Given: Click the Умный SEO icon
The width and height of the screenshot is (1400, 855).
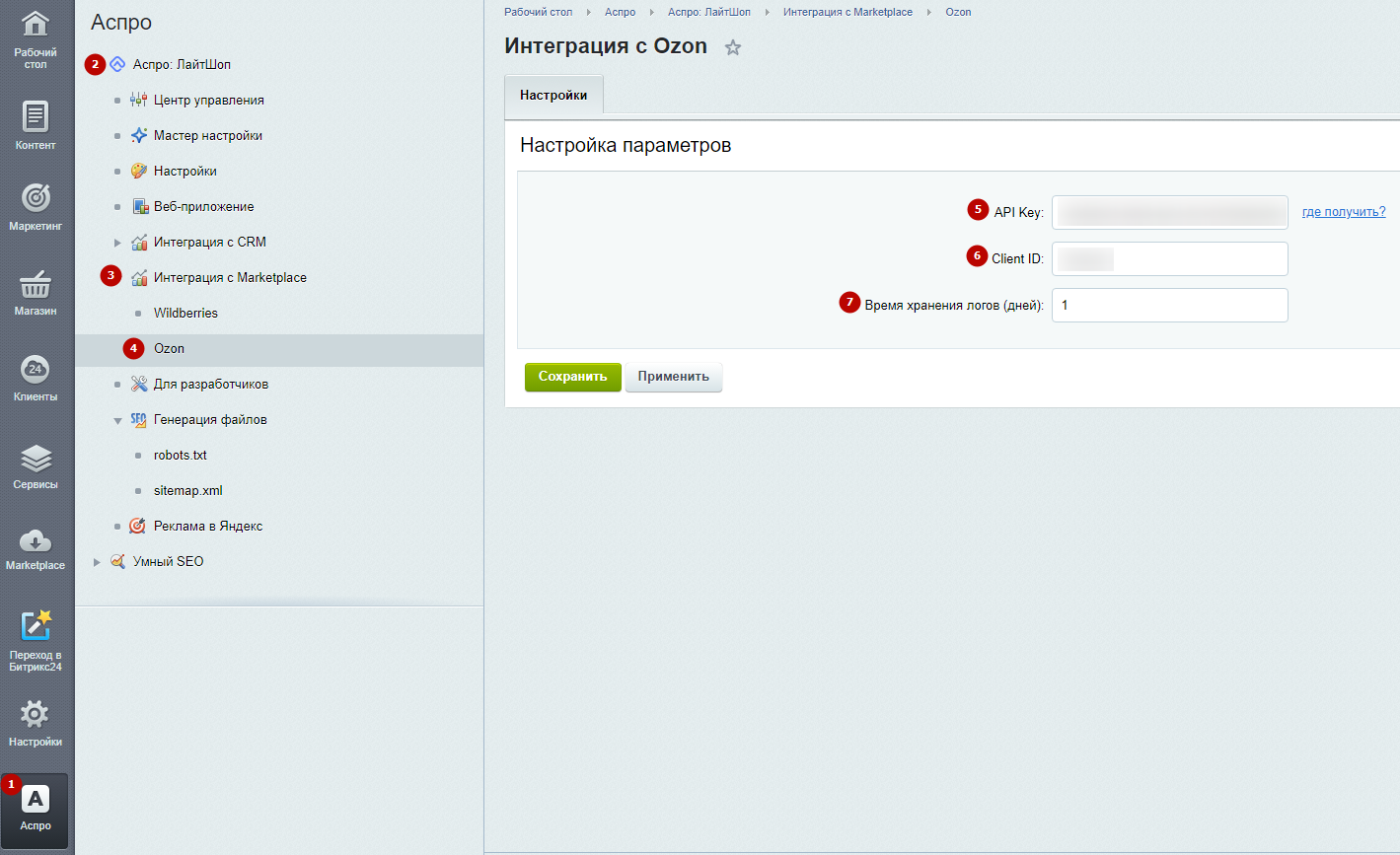Looking at the screenshot, I should [x=117, y=562].
